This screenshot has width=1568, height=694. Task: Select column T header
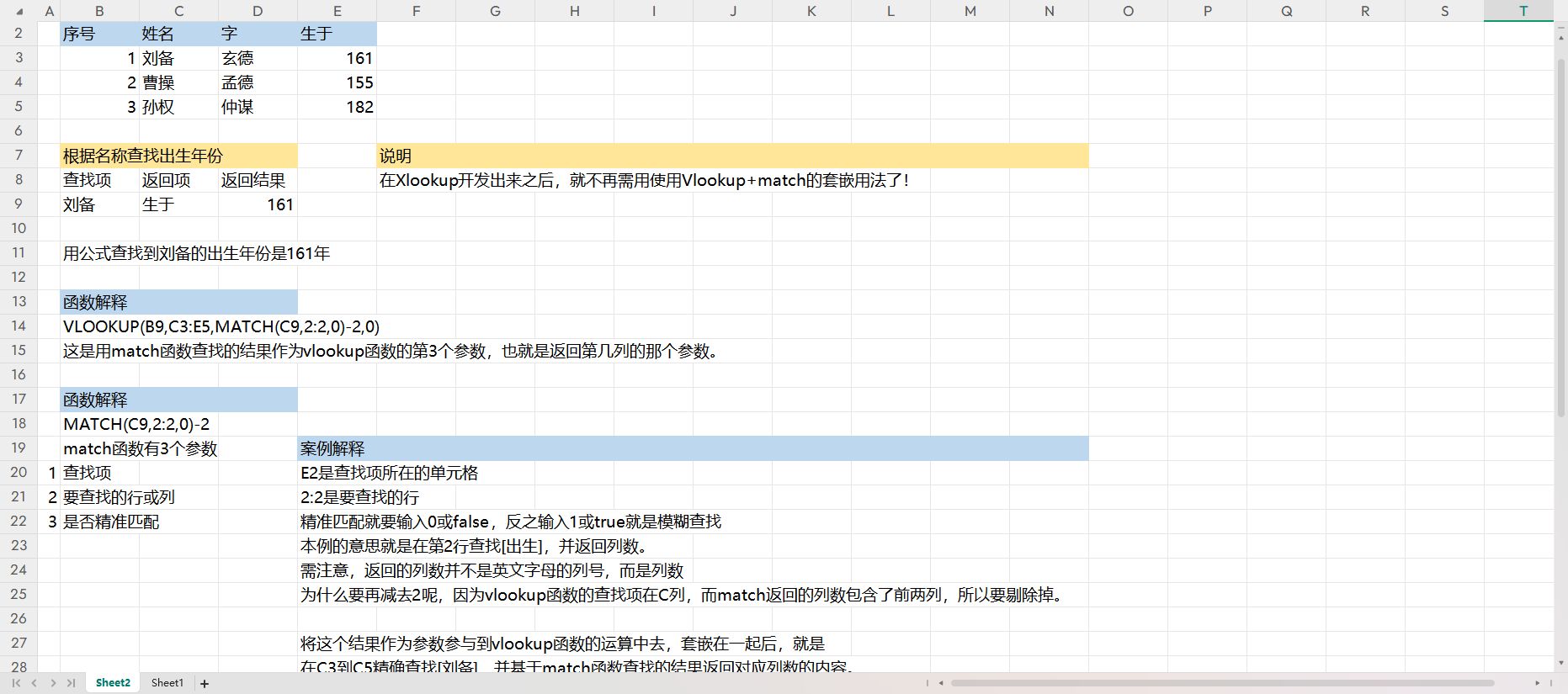click(x=1523, y=11)
